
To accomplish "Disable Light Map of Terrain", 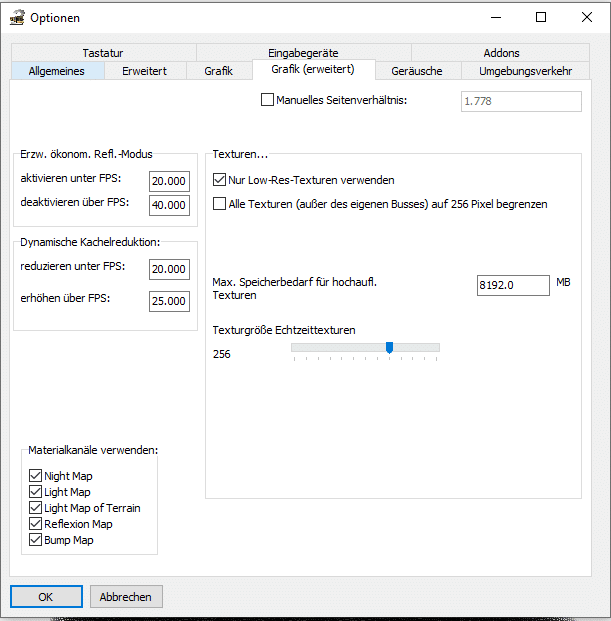I will coord(36,508).
